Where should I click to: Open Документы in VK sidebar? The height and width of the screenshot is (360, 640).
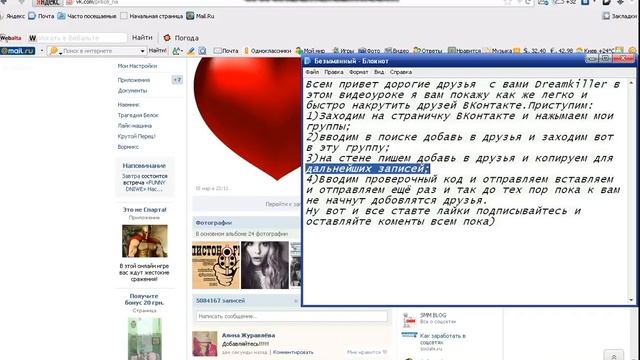(x=132, y=91)
